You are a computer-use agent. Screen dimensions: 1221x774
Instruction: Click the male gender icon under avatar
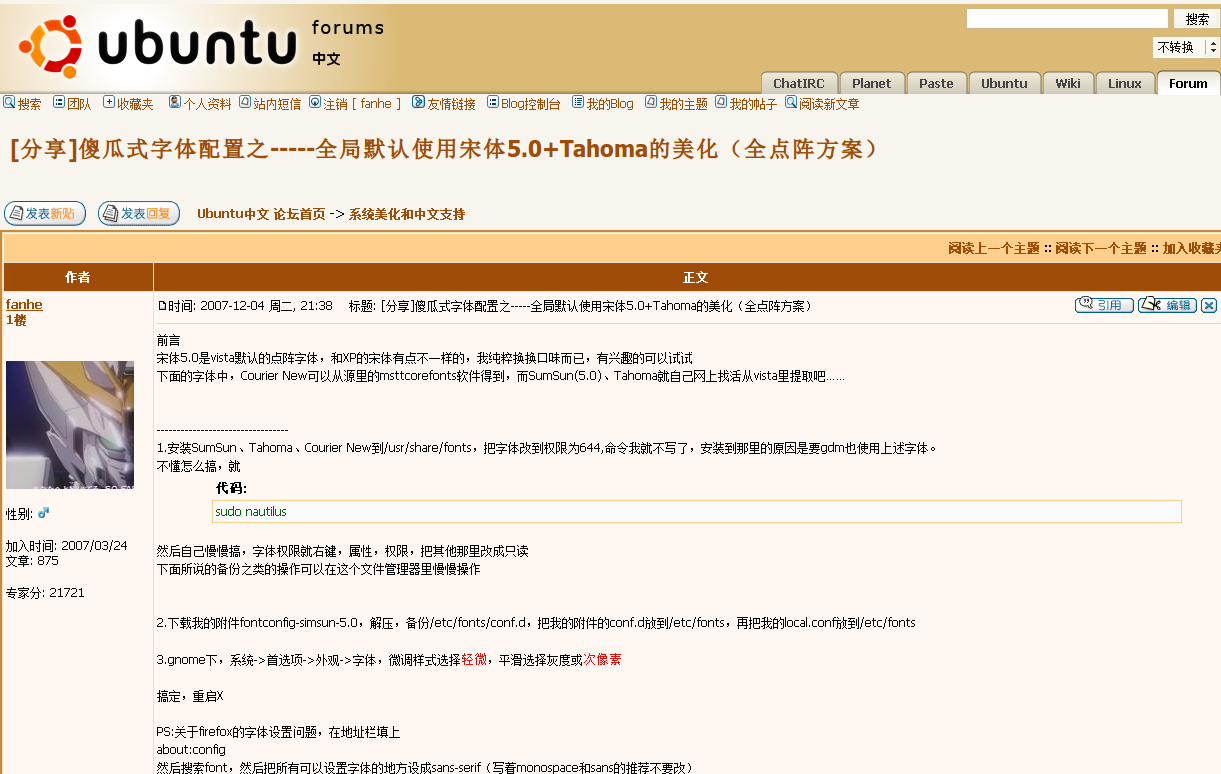pos(43,513)
